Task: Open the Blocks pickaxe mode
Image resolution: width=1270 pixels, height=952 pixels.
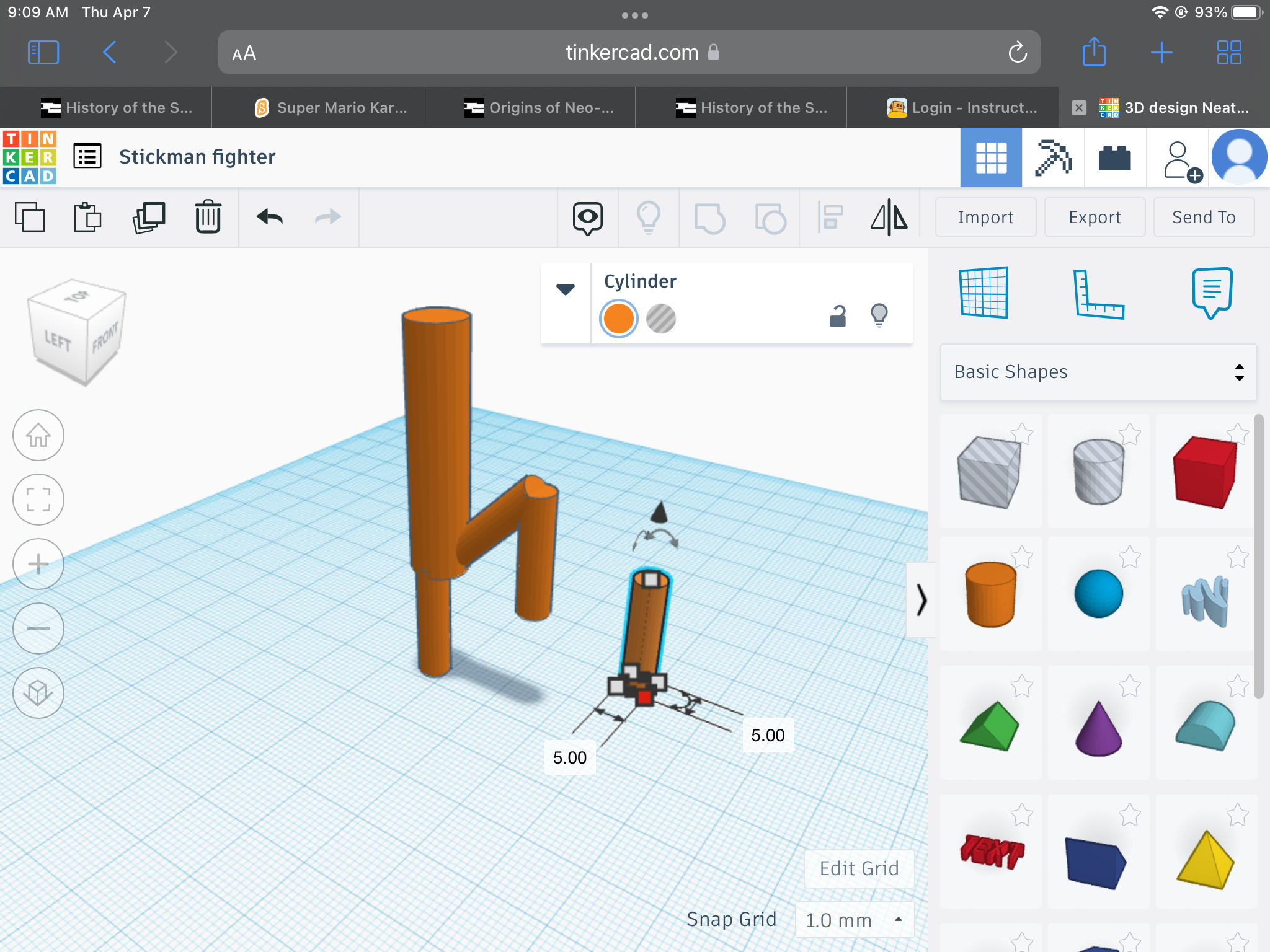Action: click(1053, 157)
